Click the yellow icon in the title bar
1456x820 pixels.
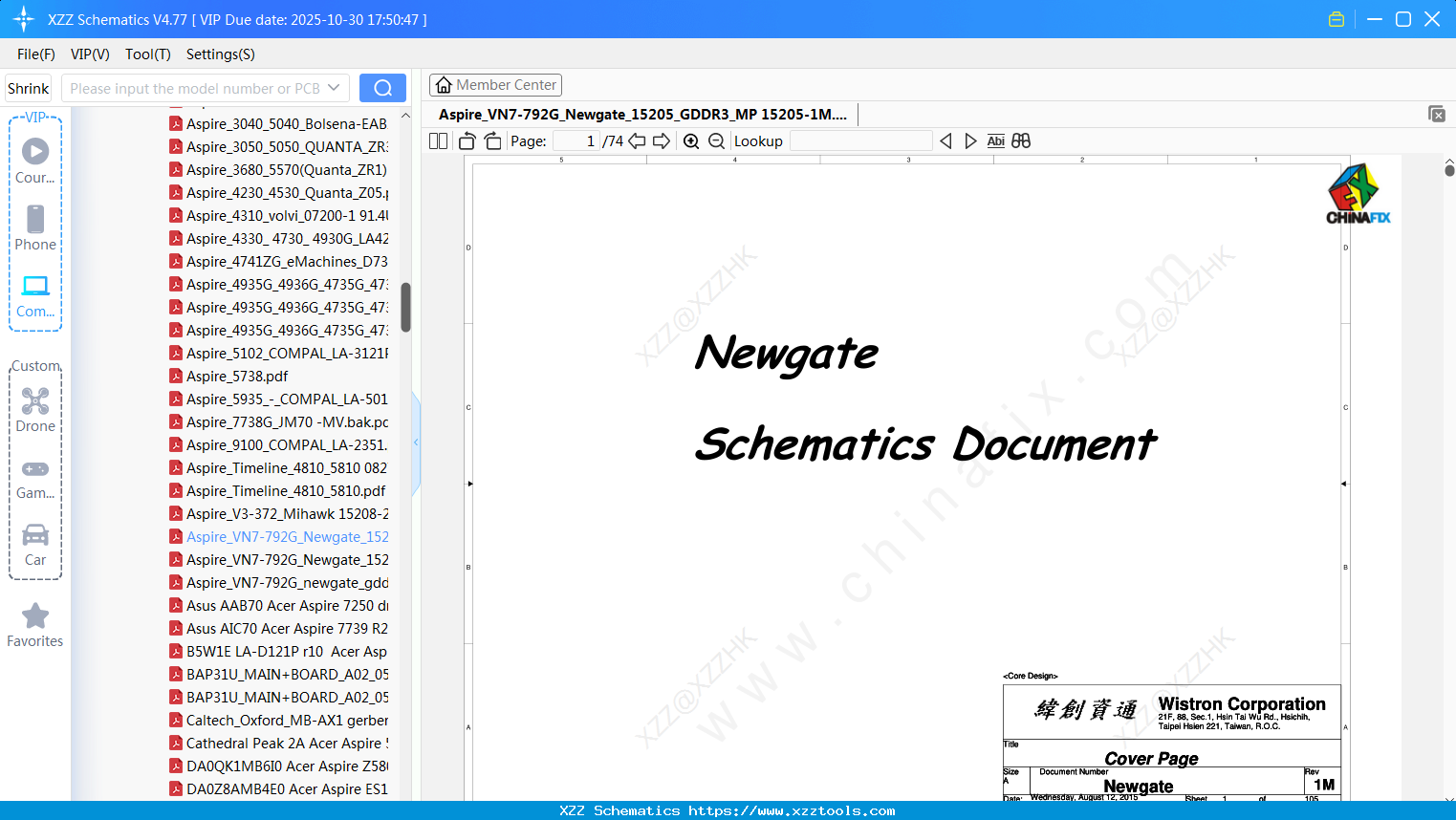(x=1336, y=19)
